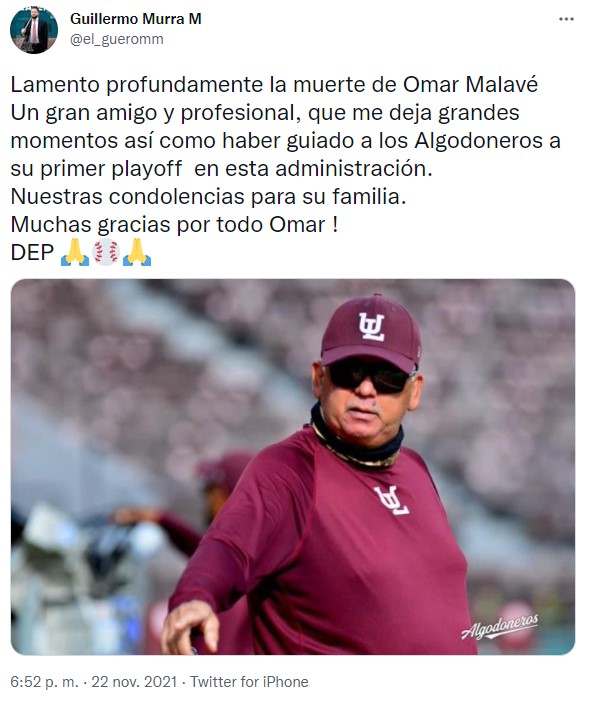Click the Nuestras condolencias para su familia line
Image resolution: width=589 pixels, height=704 pixels.
(x=208, y=196)
